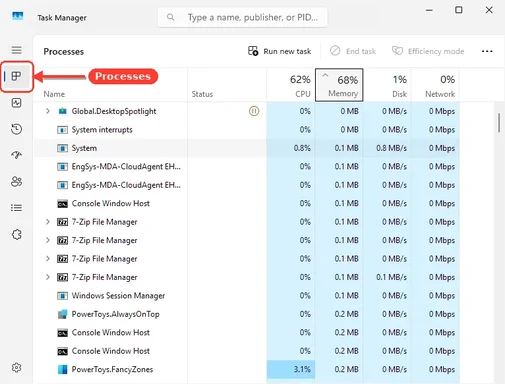Click the Efficiency mode button

coord(428,51)
